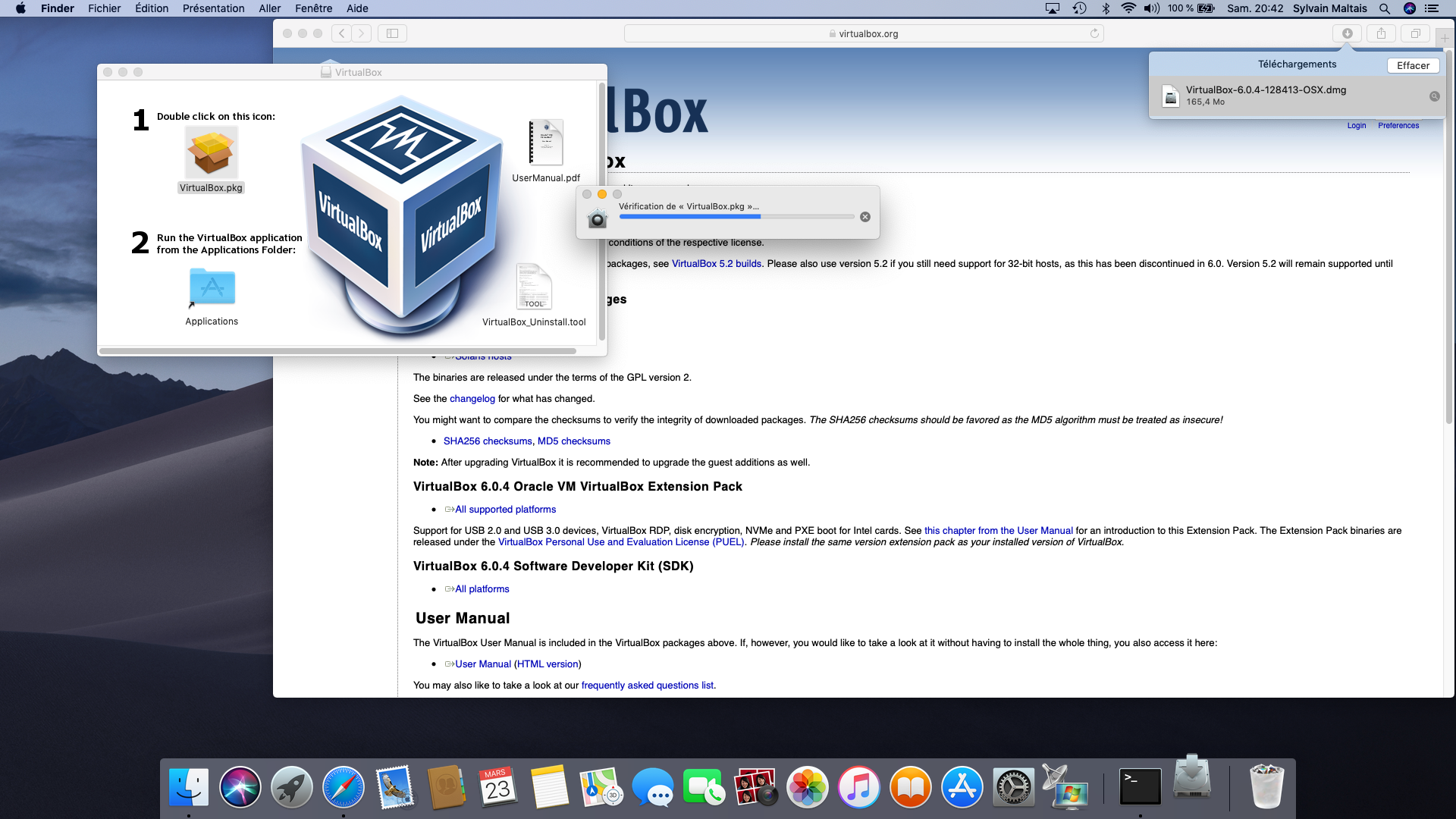Open Notification Center list icon
The height and width of the screenshot is (819, 1456).
click(1432, 8)
